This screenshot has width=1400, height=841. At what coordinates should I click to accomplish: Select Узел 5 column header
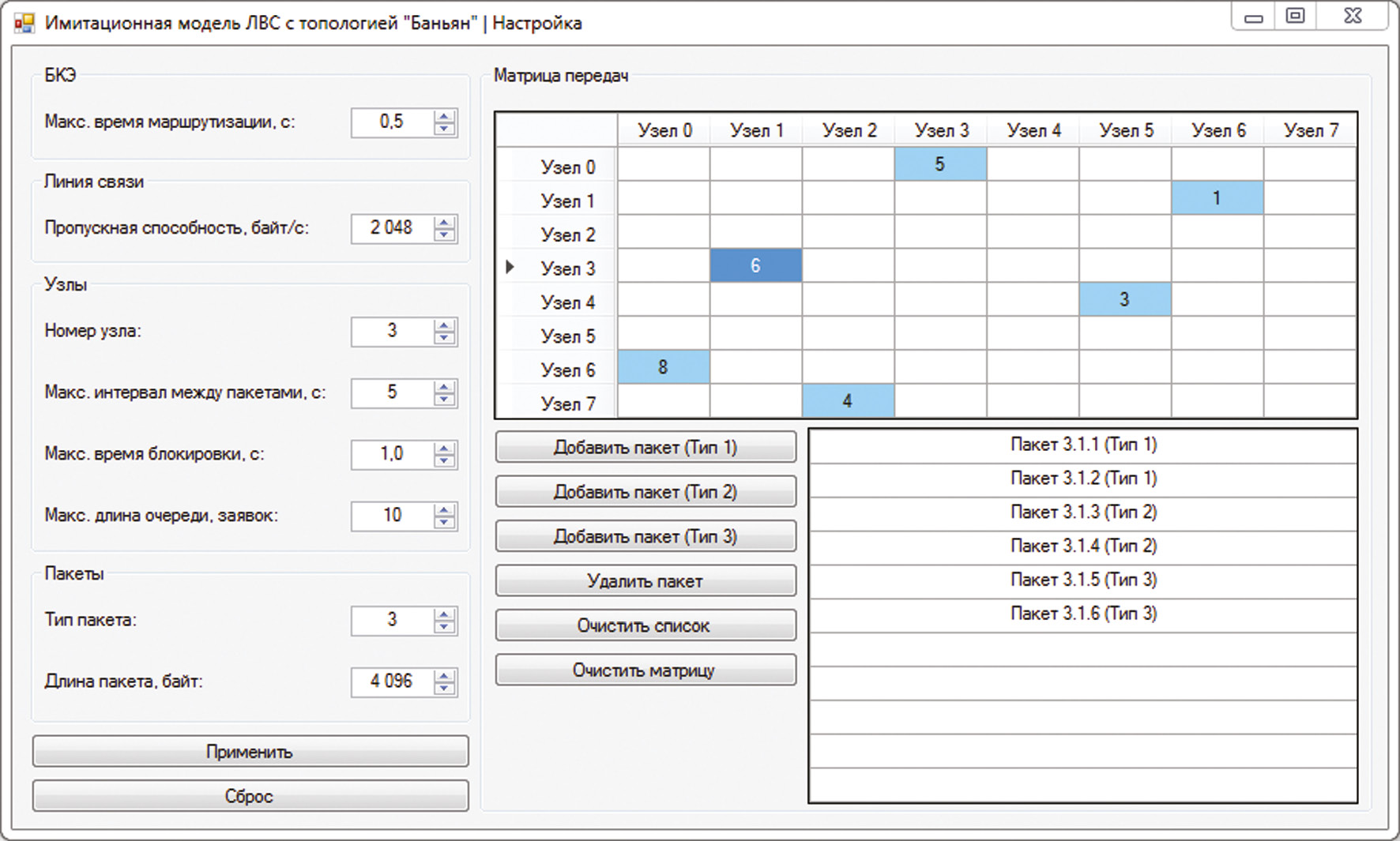click(1125, 130)
